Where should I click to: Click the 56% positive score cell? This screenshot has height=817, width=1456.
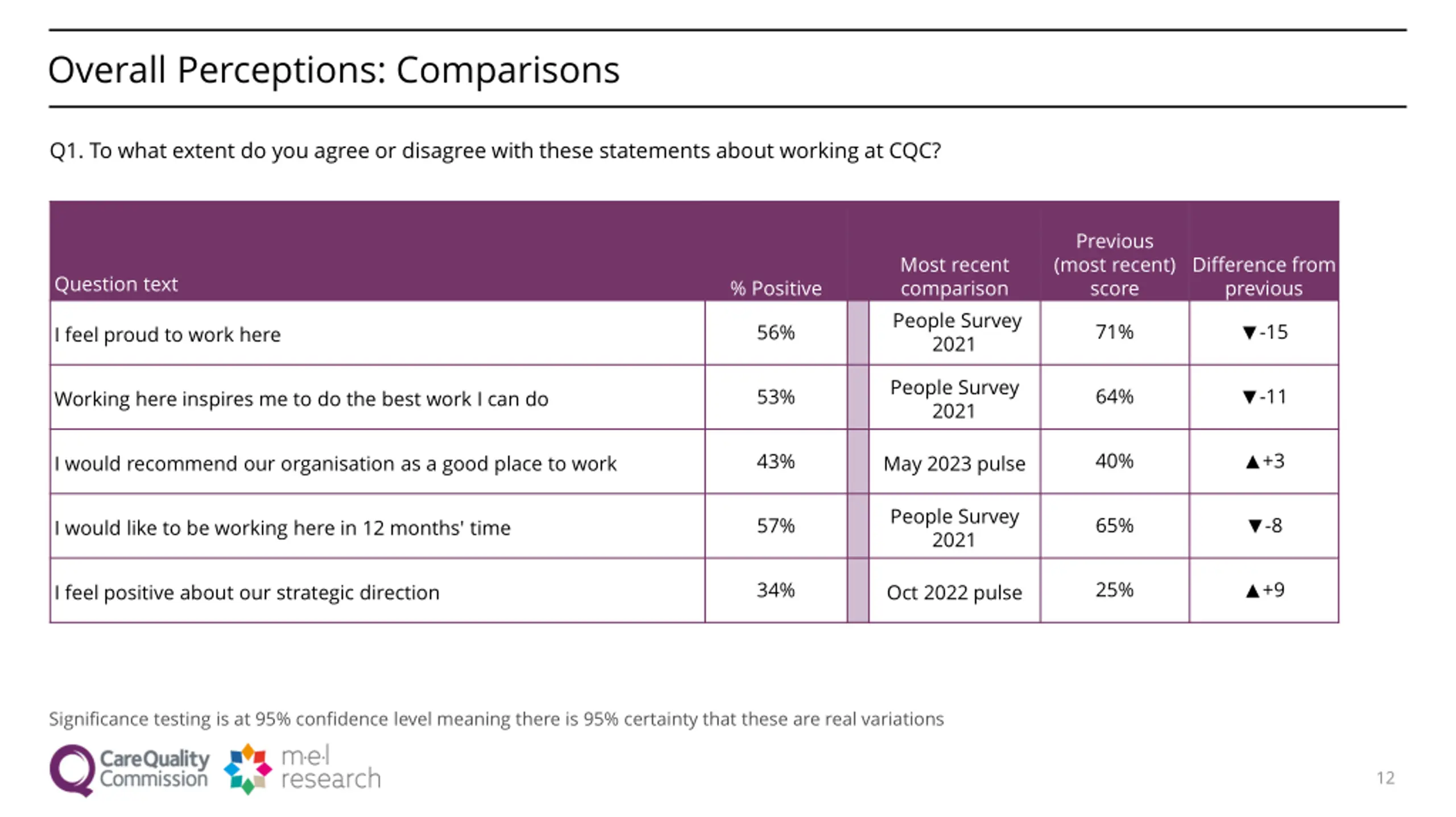pos(776,333)
